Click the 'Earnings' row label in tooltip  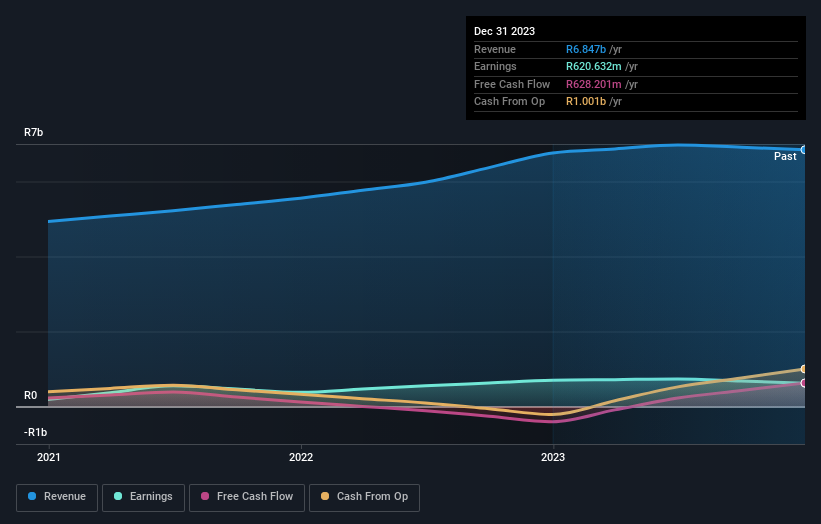pyautogui.click(x=495, y=66)
